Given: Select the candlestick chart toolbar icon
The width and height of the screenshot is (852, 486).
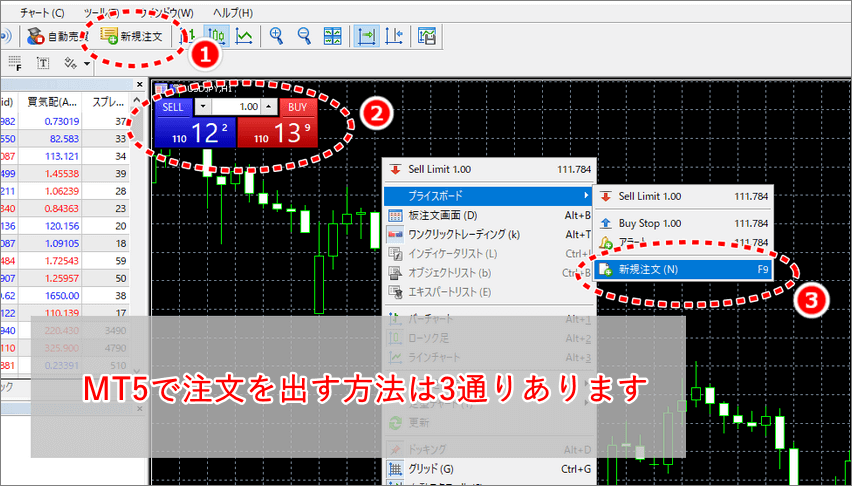Looking at the screenshot, I should [216, 36].
